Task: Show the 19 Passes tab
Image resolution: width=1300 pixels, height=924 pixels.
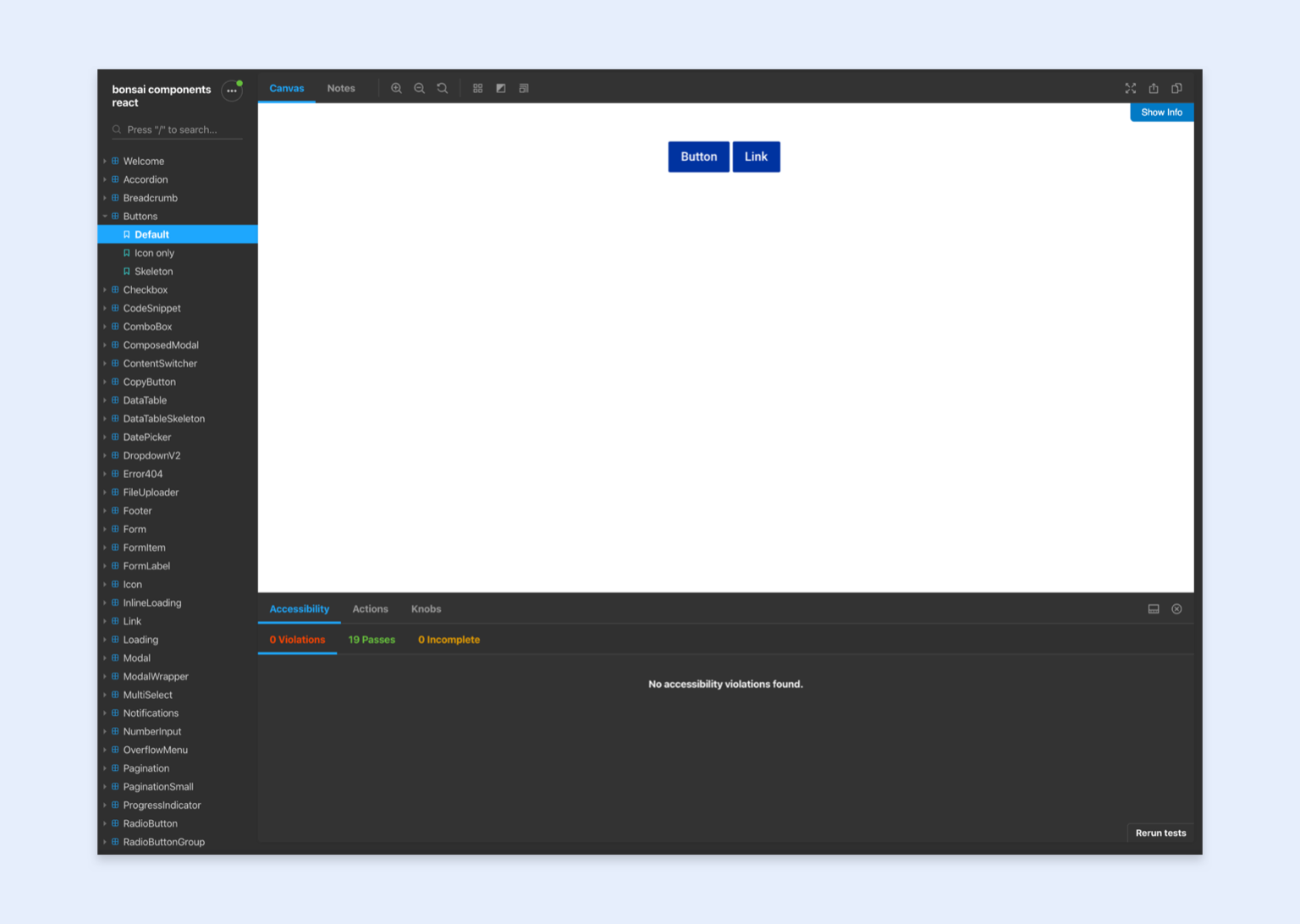Action: point(372,640)
